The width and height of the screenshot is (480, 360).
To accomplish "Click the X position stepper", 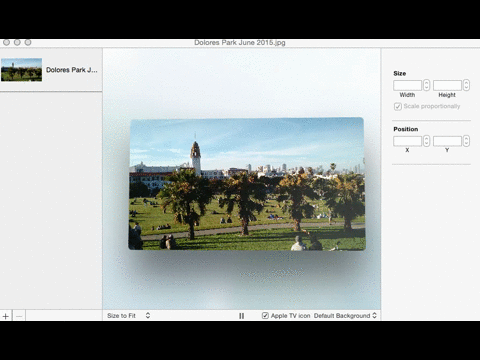I will (x=426, y=141).
